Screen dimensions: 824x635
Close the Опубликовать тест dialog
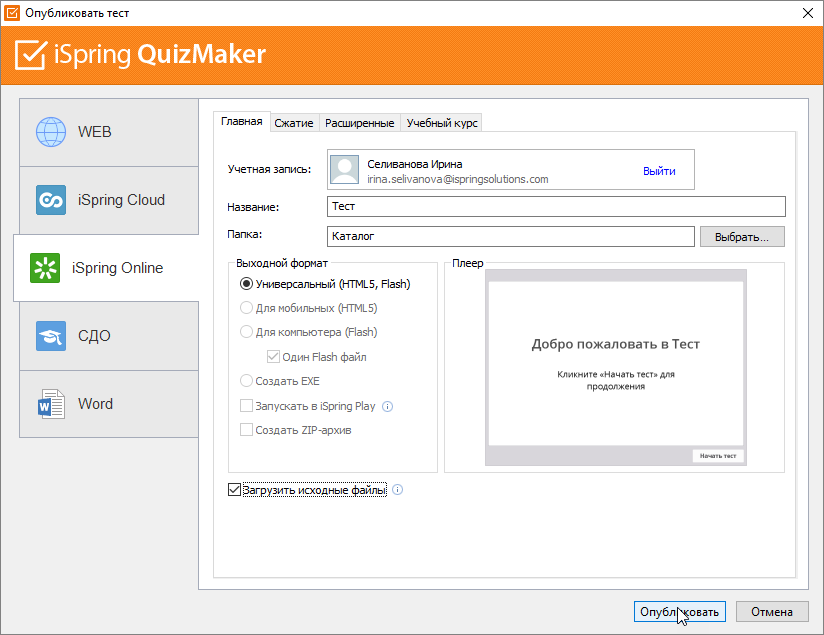click(808, 13)
